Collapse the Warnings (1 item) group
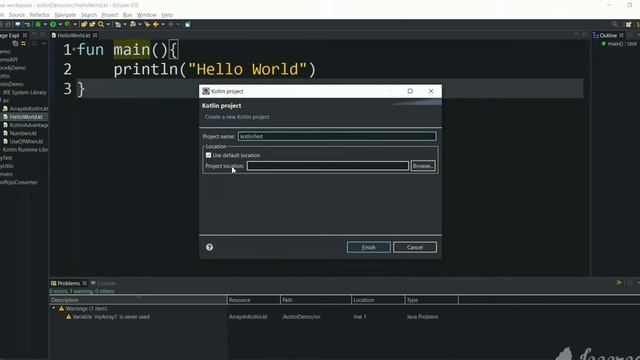The height and width of the screenshot is (360, 640). 53,309
